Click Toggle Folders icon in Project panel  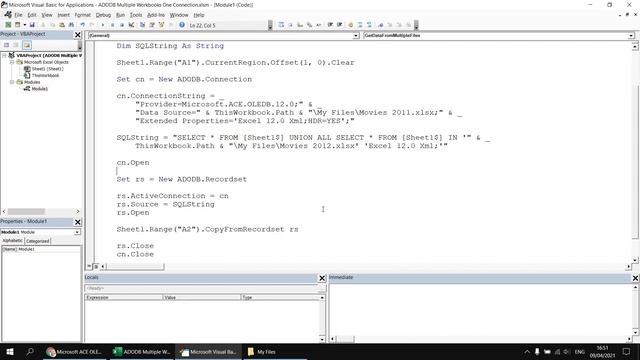point(27,45)
